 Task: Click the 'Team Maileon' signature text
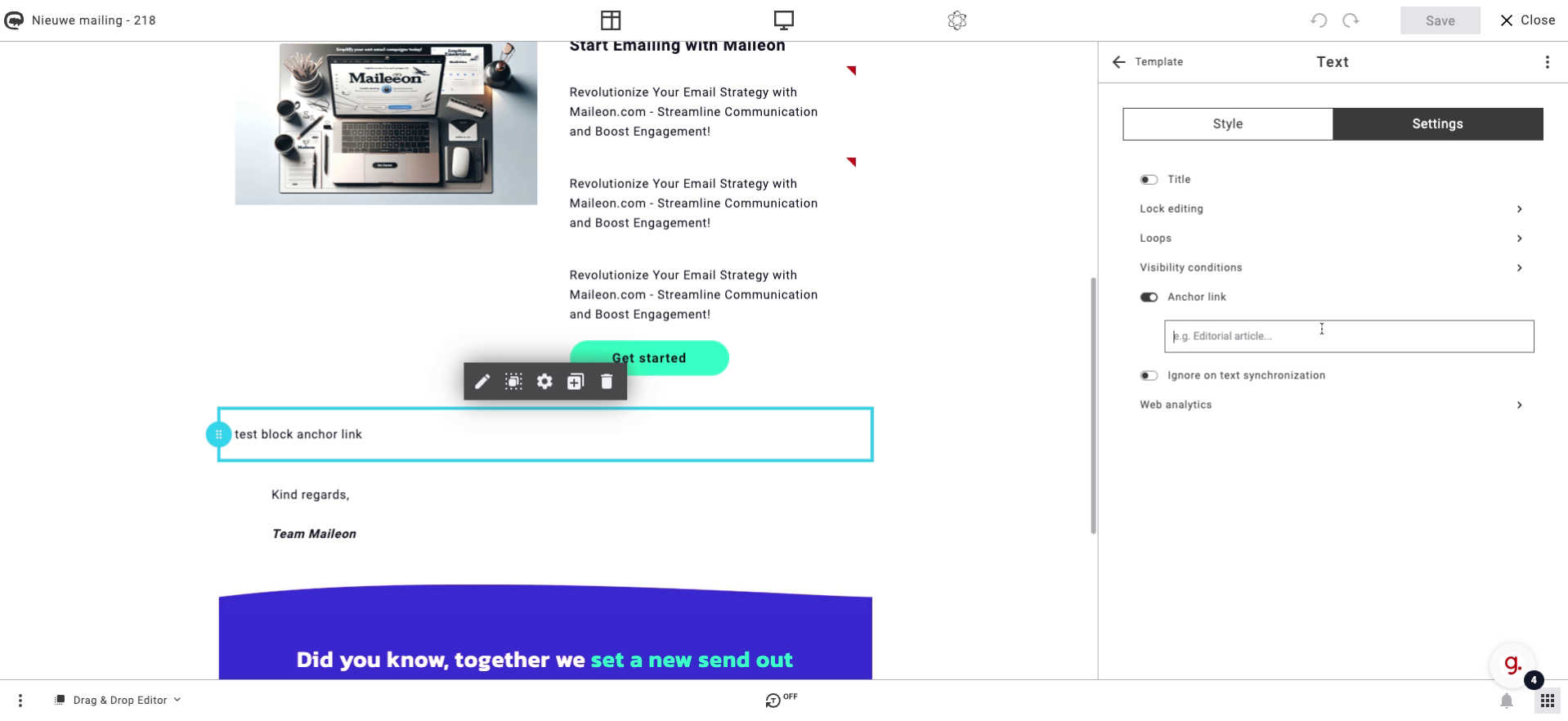click(x=314, y=535)
